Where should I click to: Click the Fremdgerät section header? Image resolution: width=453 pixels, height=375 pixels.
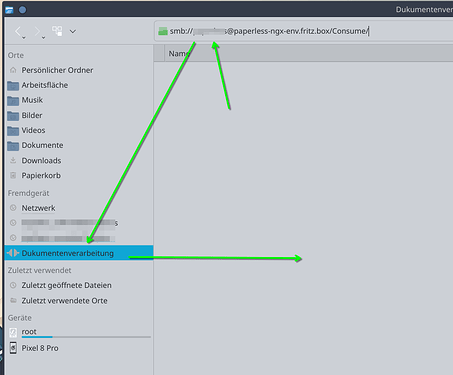coord(28,193)
